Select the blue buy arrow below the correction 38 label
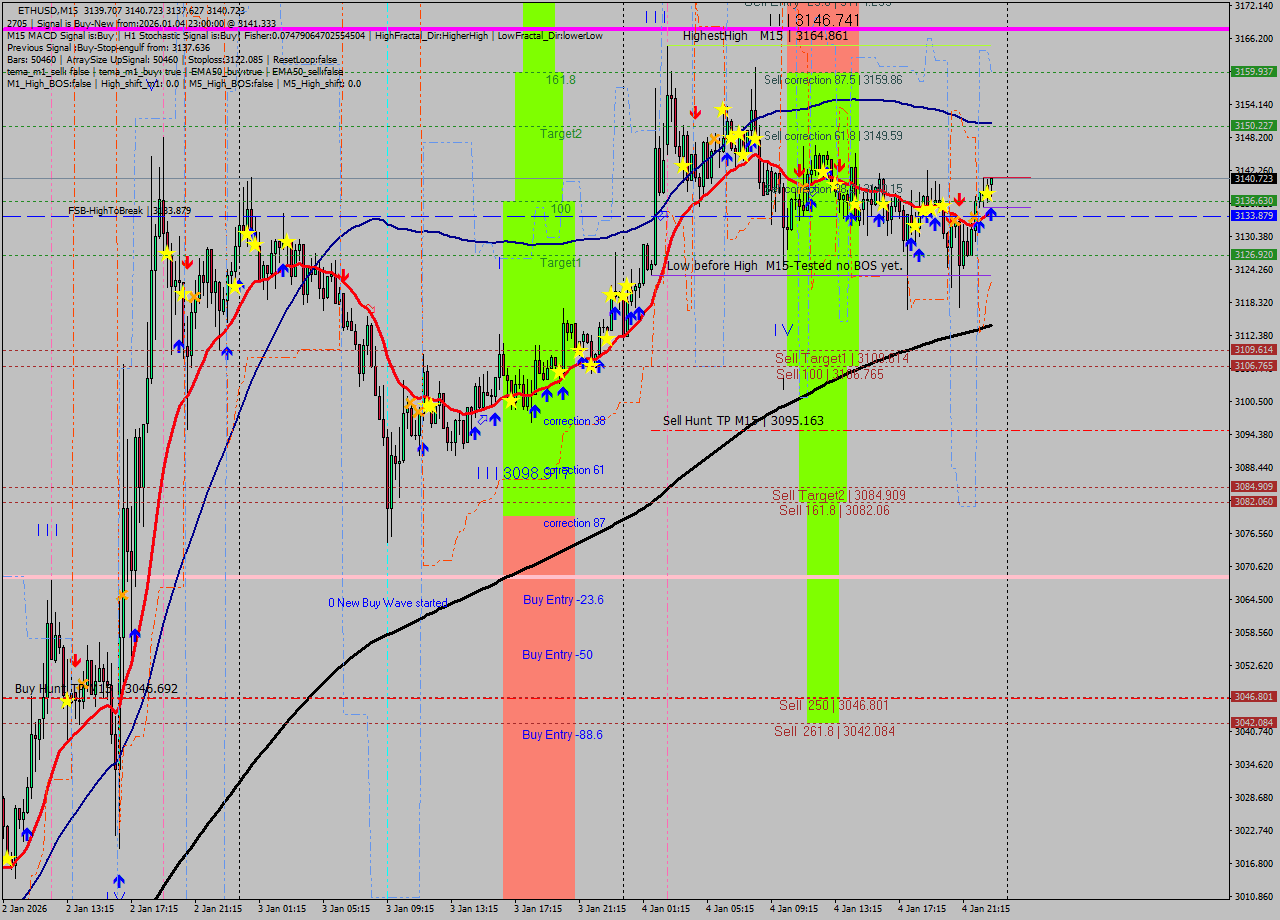Screen dimensions: 1280x920 coord(535,412)
